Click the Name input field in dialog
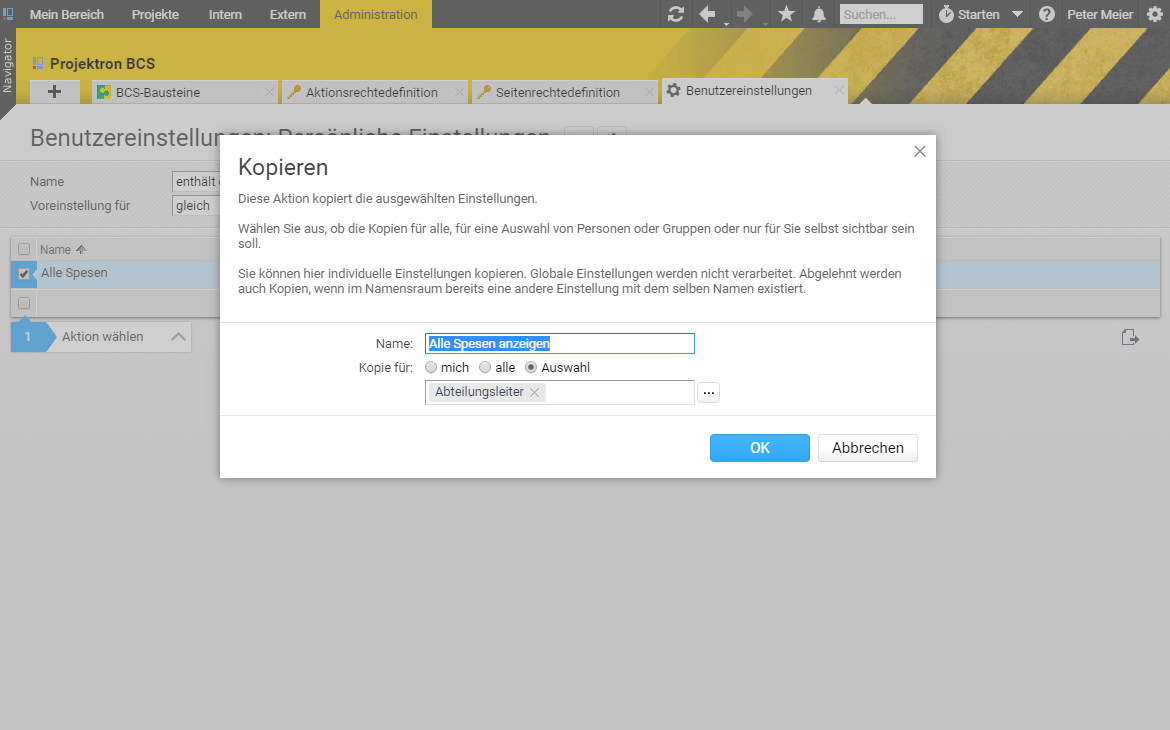The image size is (1170, 730). coord(560,343)
